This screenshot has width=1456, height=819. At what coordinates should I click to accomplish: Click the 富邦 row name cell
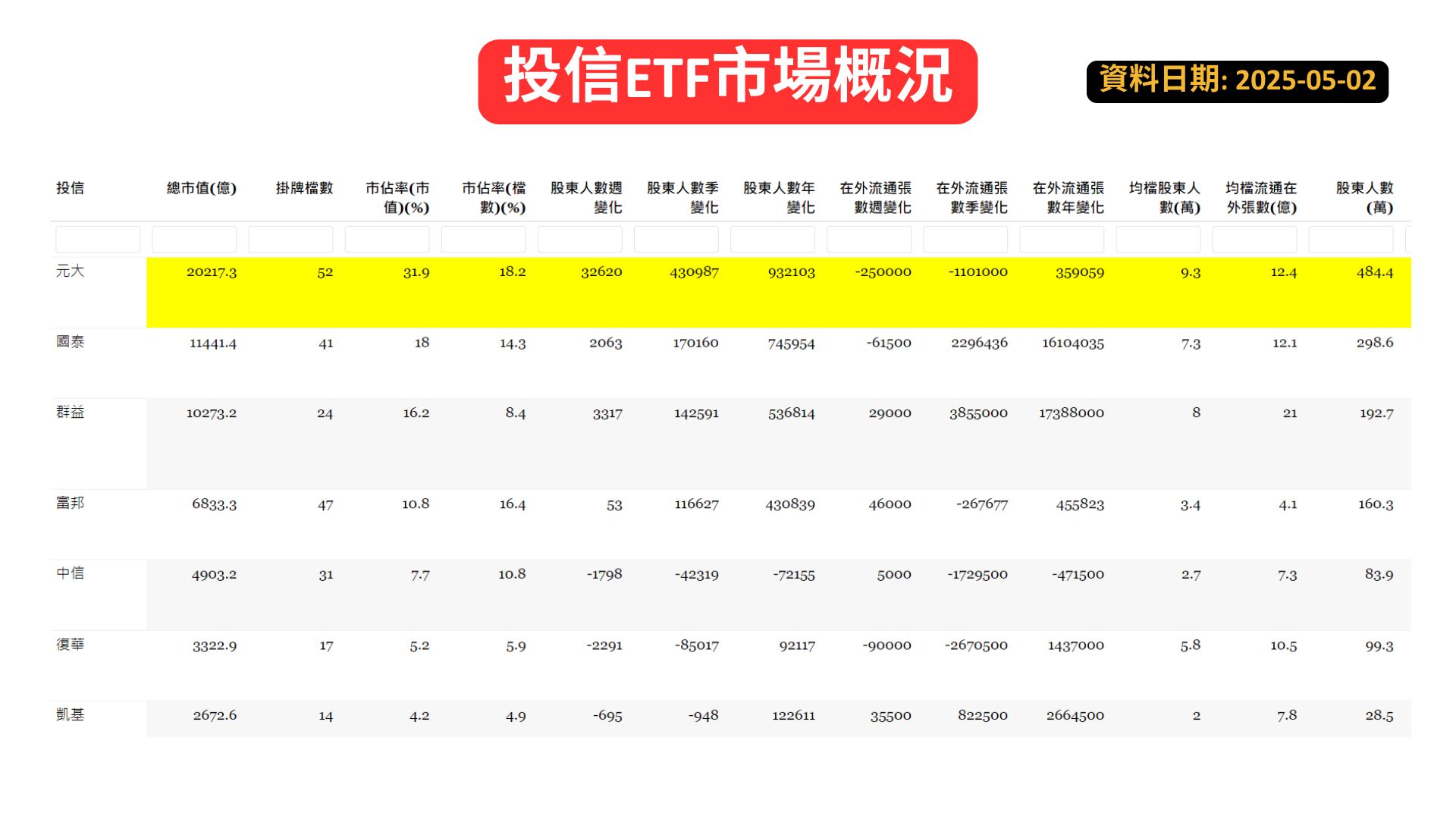point(70,503)
